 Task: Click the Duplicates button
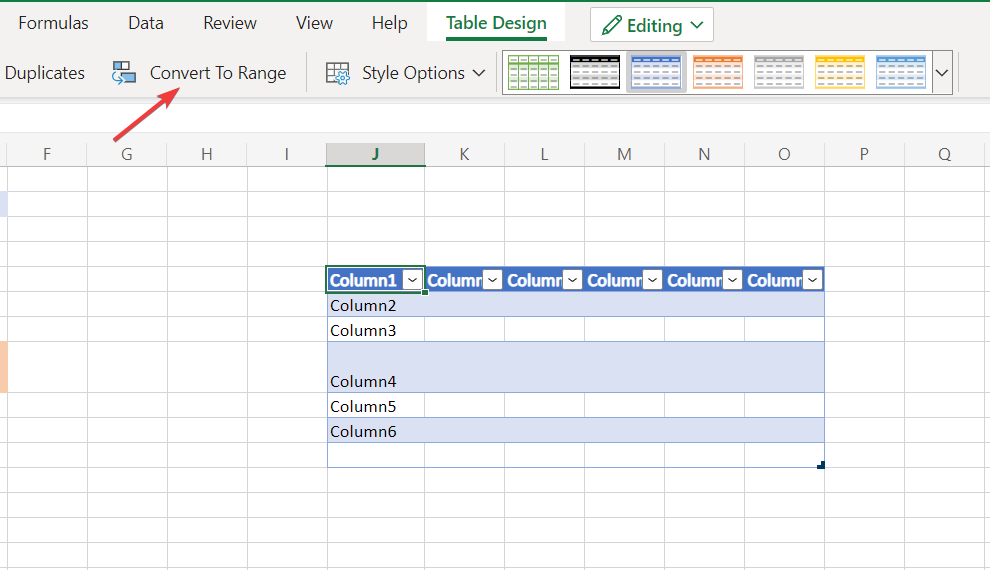click(44, 73)
